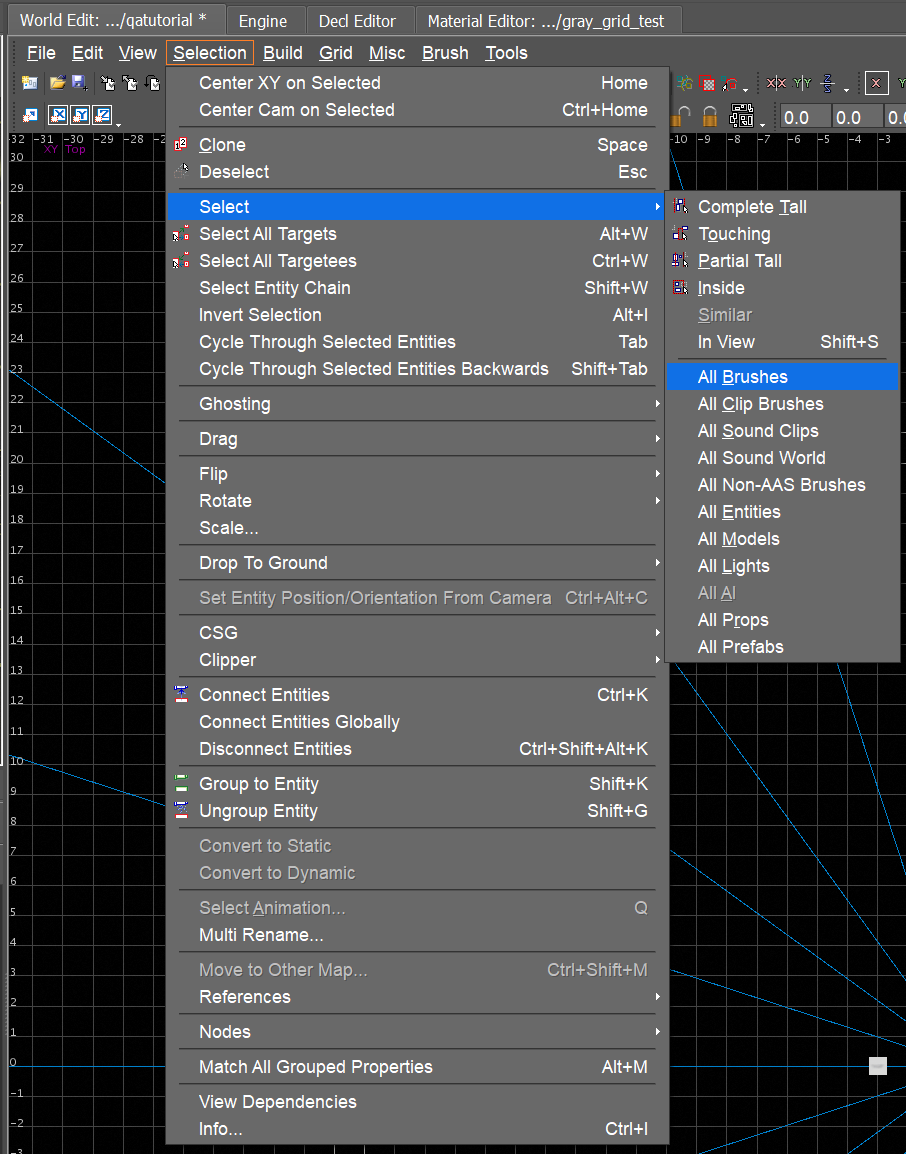Image resolution: width=906 pixels, height=1154 pixels.
Task: Open Multi Rename dialog entry
Action: (418, 935)
